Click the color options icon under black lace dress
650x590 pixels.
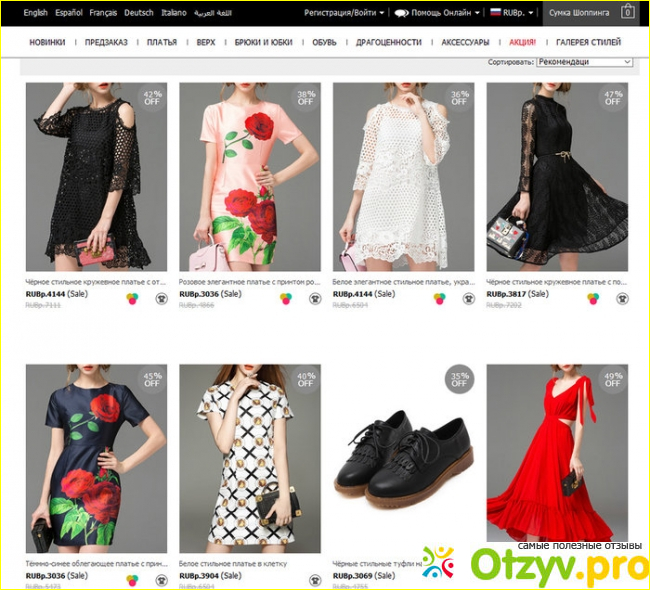coord(133,298)
